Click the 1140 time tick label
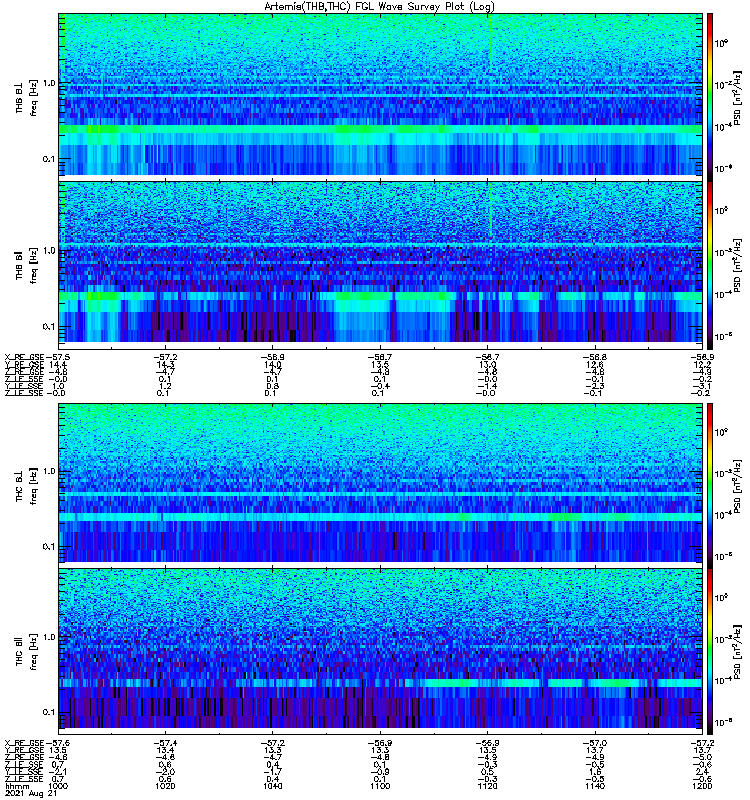 point(595,786)
